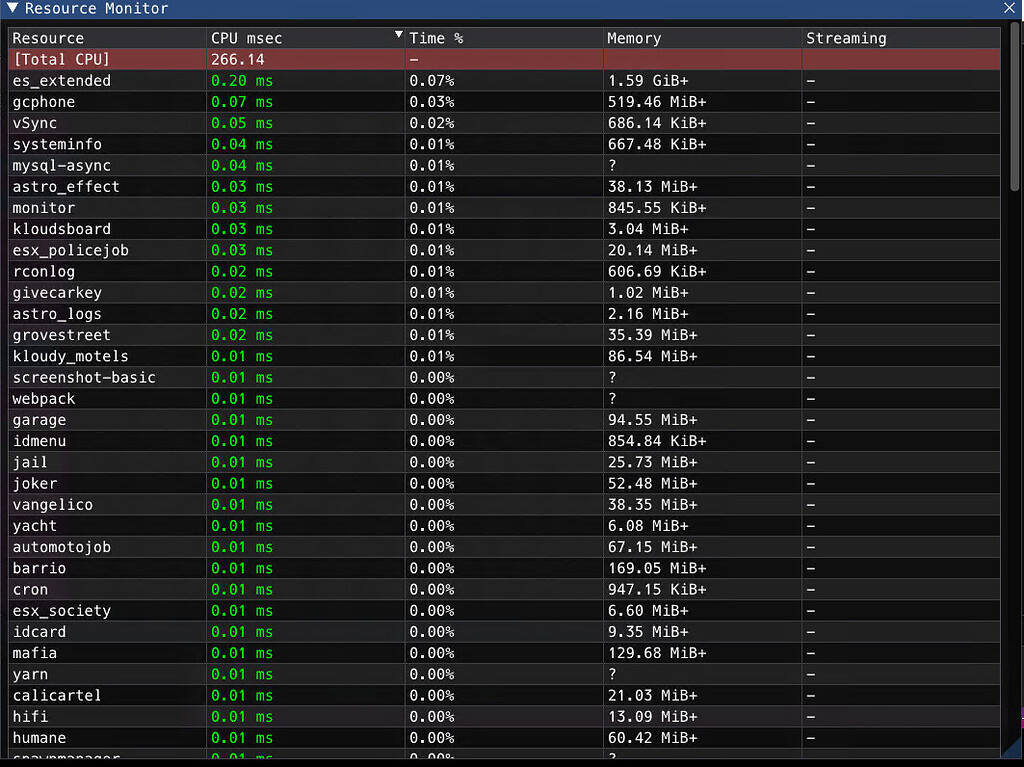Select the rconlog resource row
Viewport: 1024px width, 767px height.
click(300, 271)
